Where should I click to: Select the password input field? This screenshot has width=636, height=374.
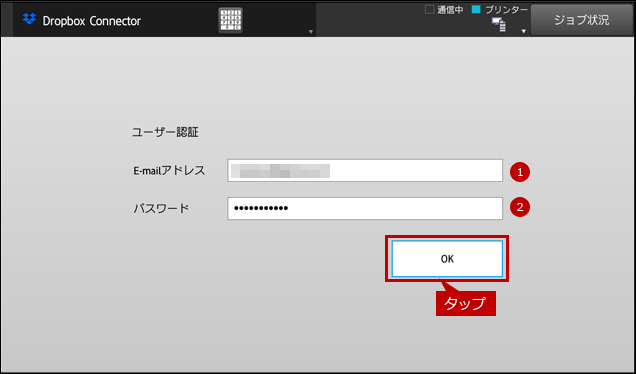[x=365, y=208]
